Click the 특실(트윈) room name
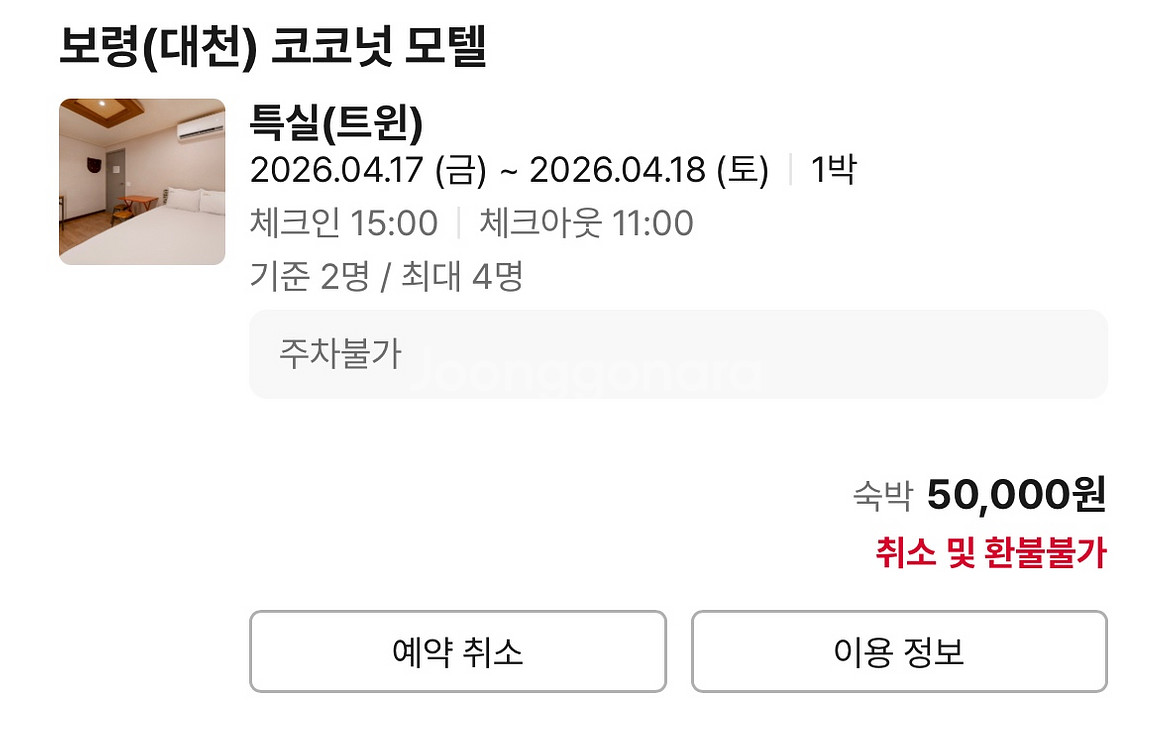 click(337, 124)
